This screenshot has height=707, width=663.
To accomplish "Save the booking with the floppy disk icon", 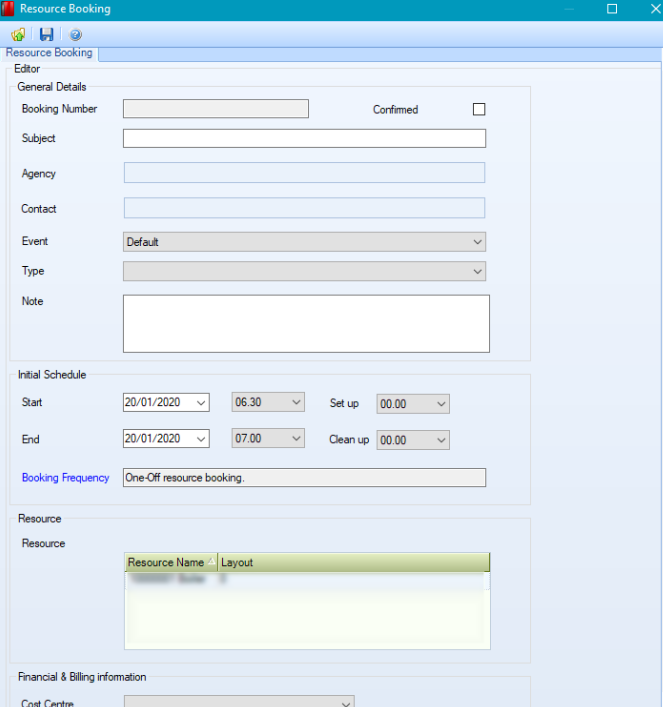I will point(46,35).
